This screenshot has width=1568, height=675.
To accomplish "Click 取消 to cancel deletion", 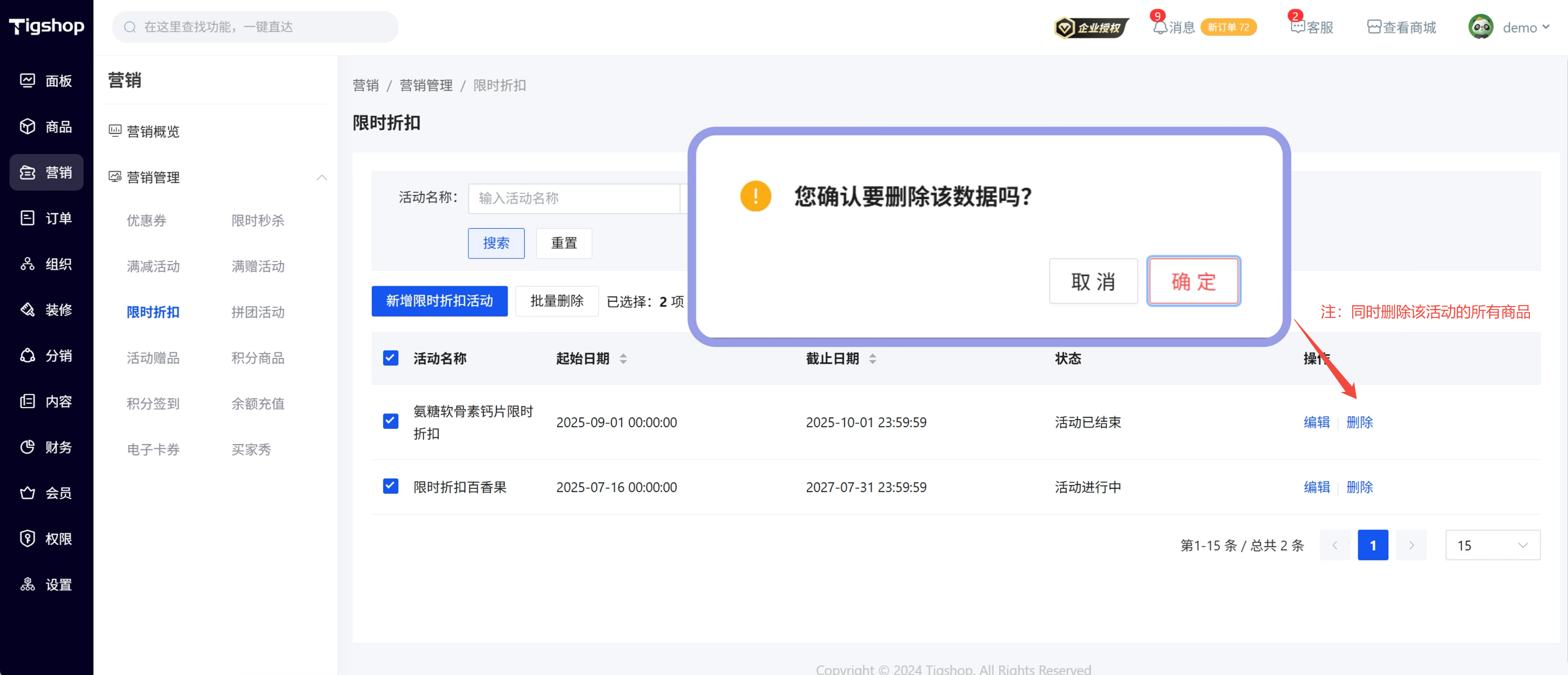I will point(1093,281).
